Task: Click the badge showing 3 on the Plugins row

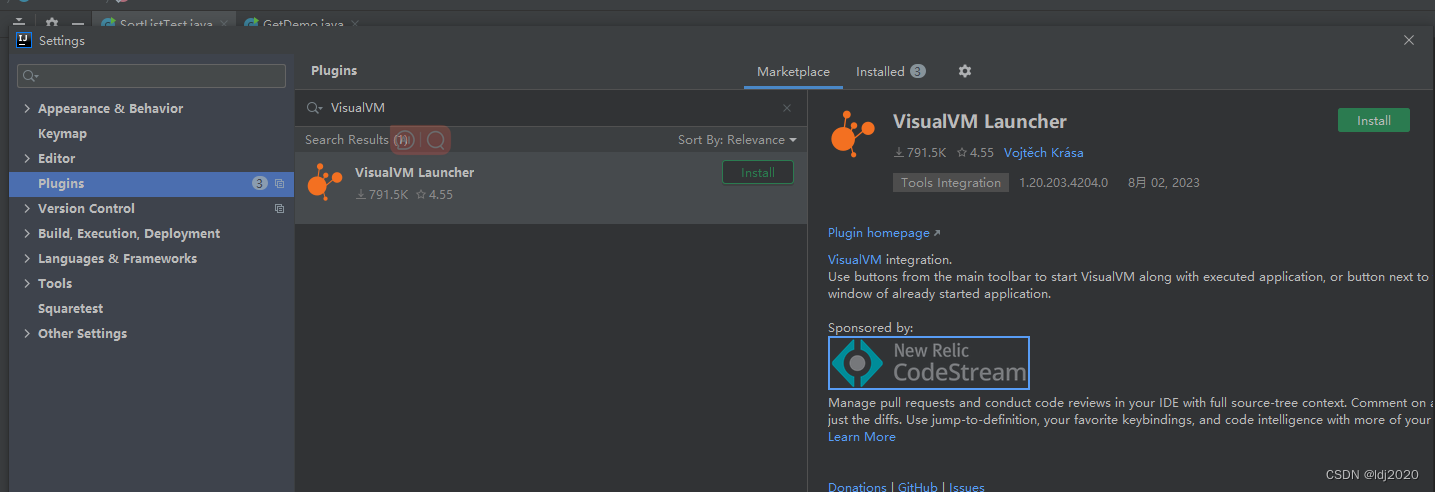Action: (260, 184)
